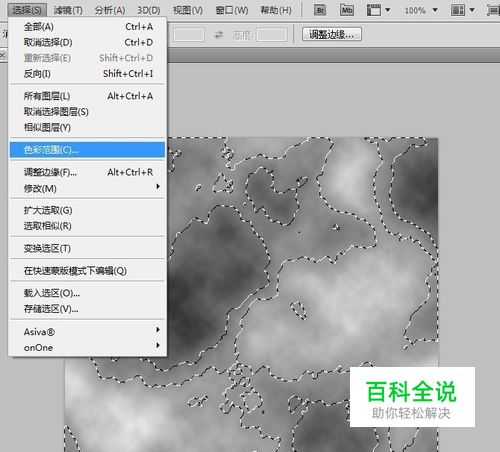Screen dimensions: 500x452
Task: Open the Filter (滤镜) menu
Action: pos(68,10)
